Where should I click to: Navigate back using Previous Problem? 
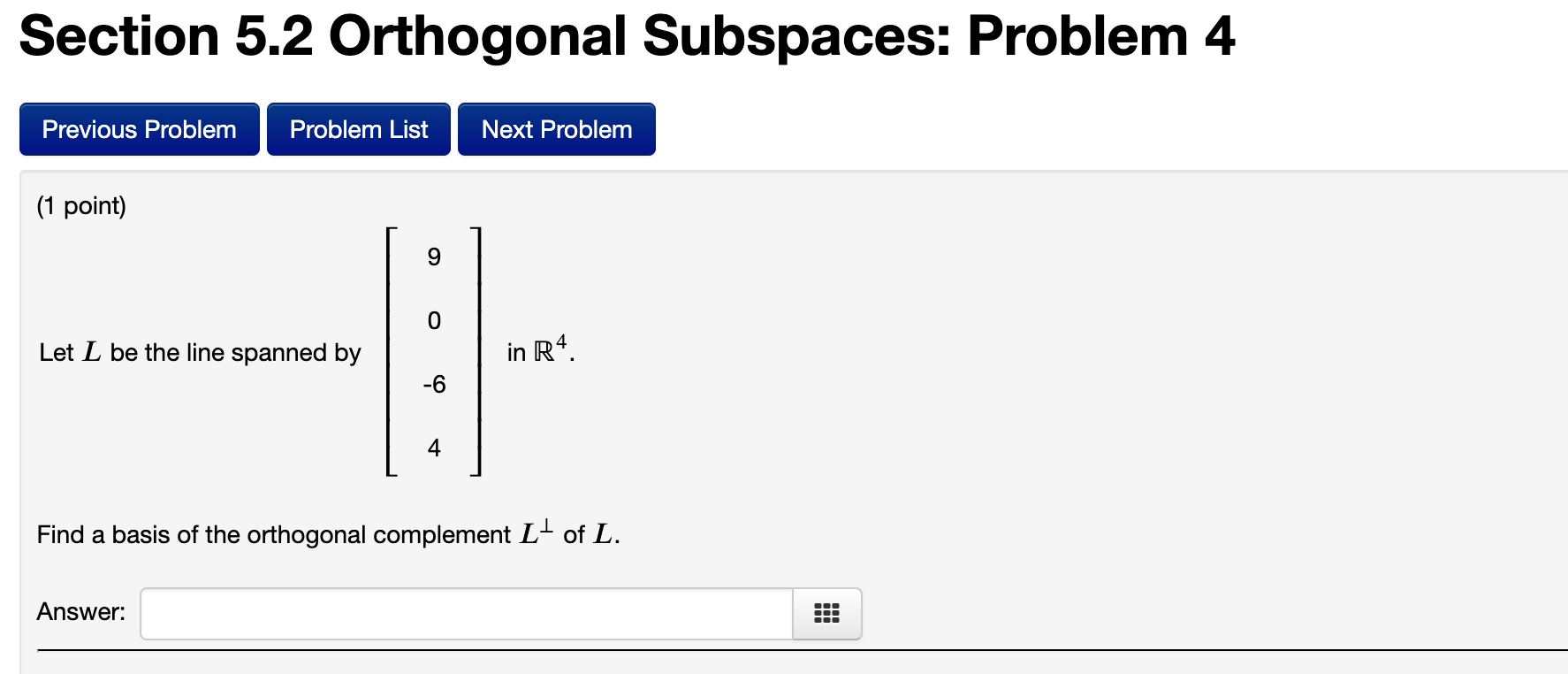tap(138, 129)
